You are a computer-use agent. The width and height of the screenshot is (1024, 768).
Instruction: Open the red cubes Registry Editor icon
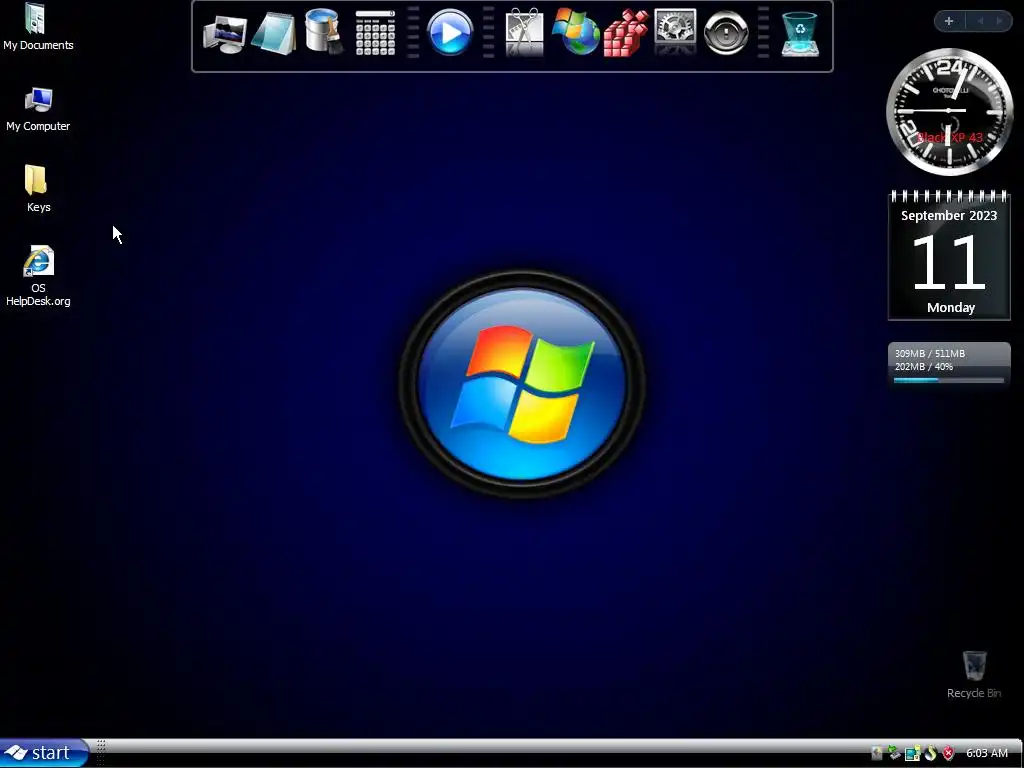pyautogui.click(x=626, y=33)
